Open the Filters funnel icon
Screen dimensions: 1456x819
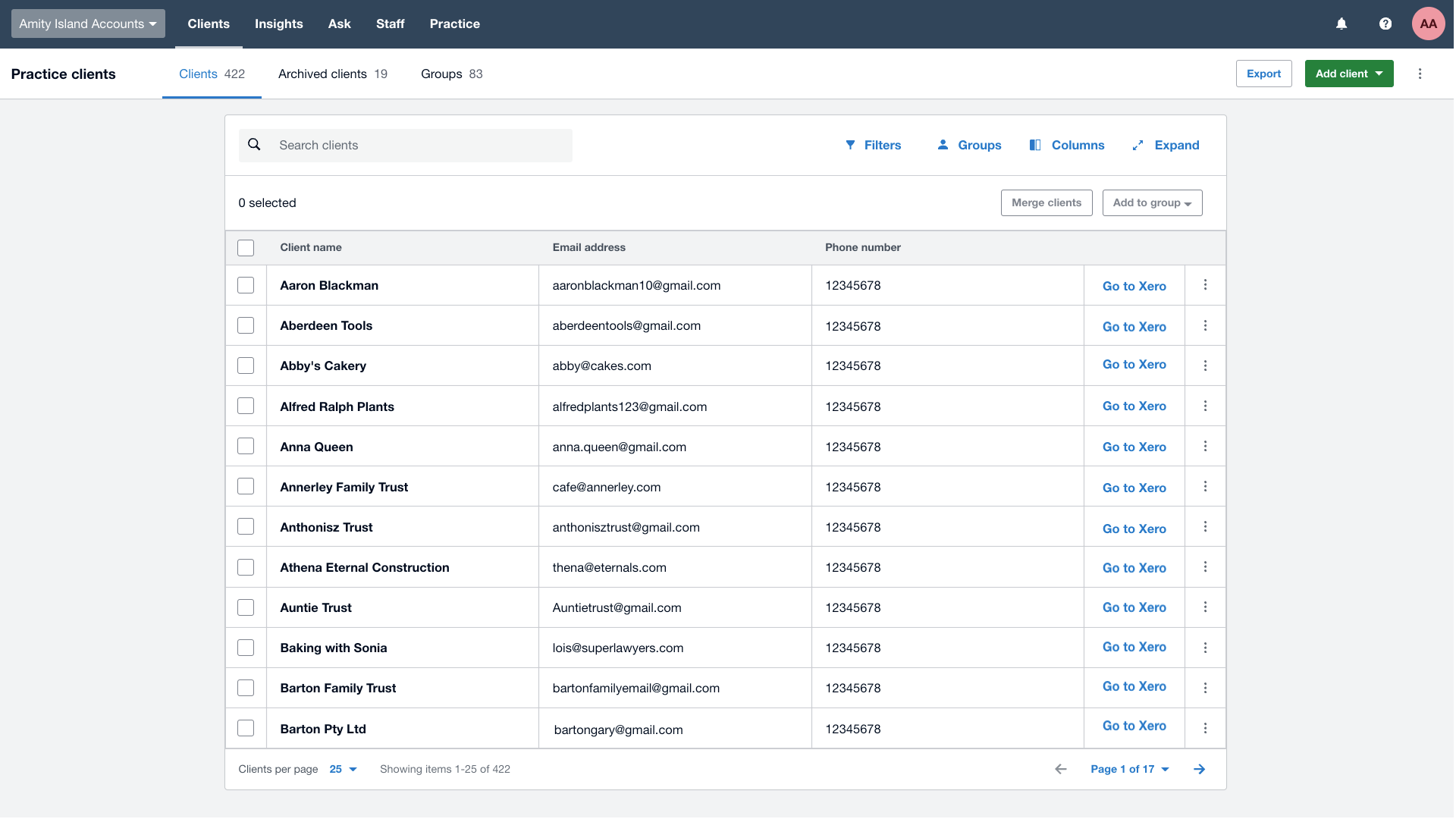click(852, 145)
